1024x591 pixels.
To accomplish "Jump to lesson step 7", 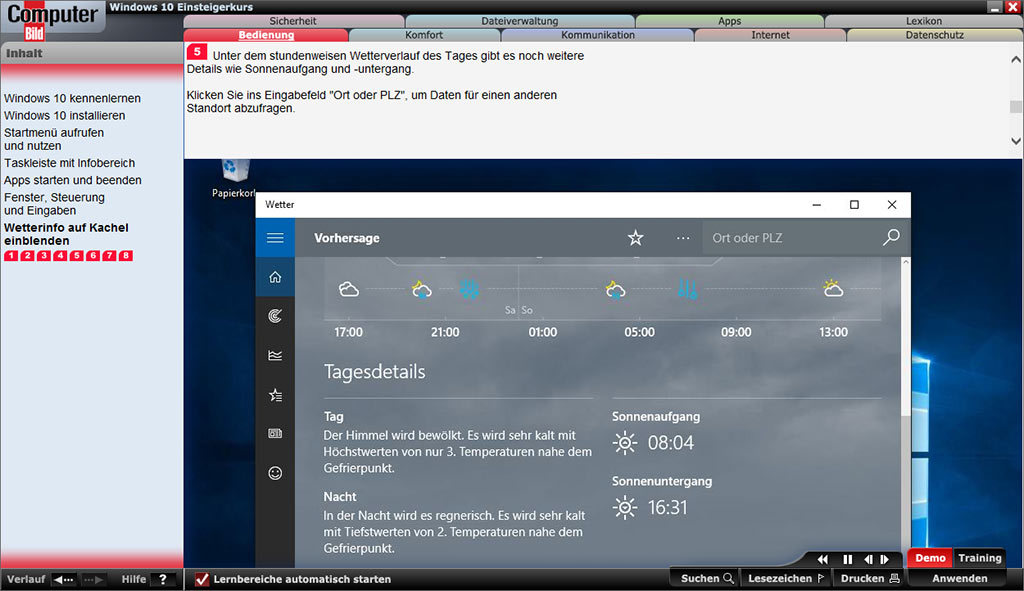I will click(x=109, y=255).
